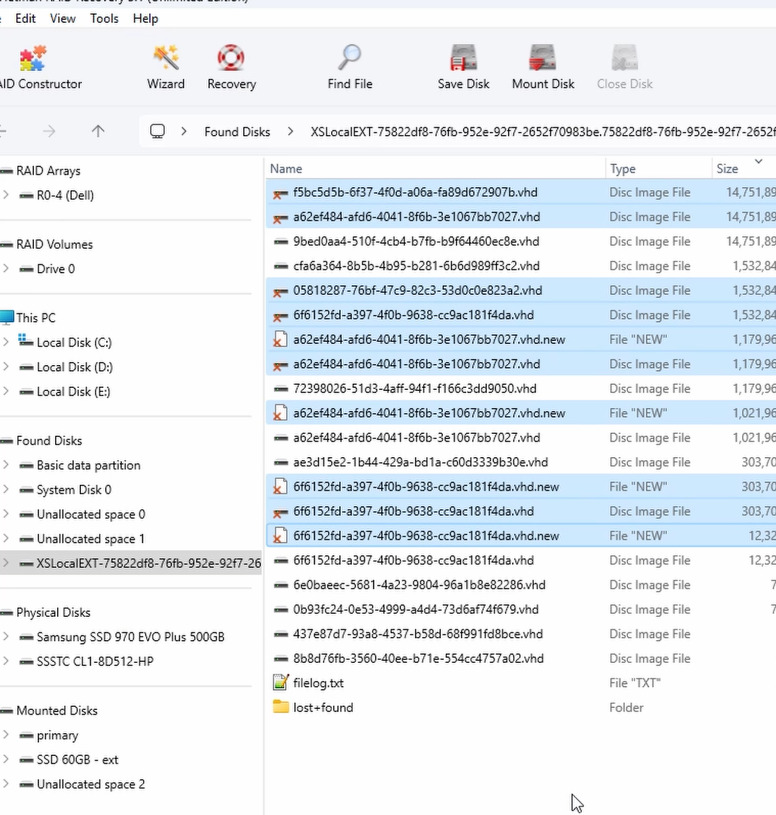
Task: Select SSD 60GB - ext mounted disk
Action: 77,759
